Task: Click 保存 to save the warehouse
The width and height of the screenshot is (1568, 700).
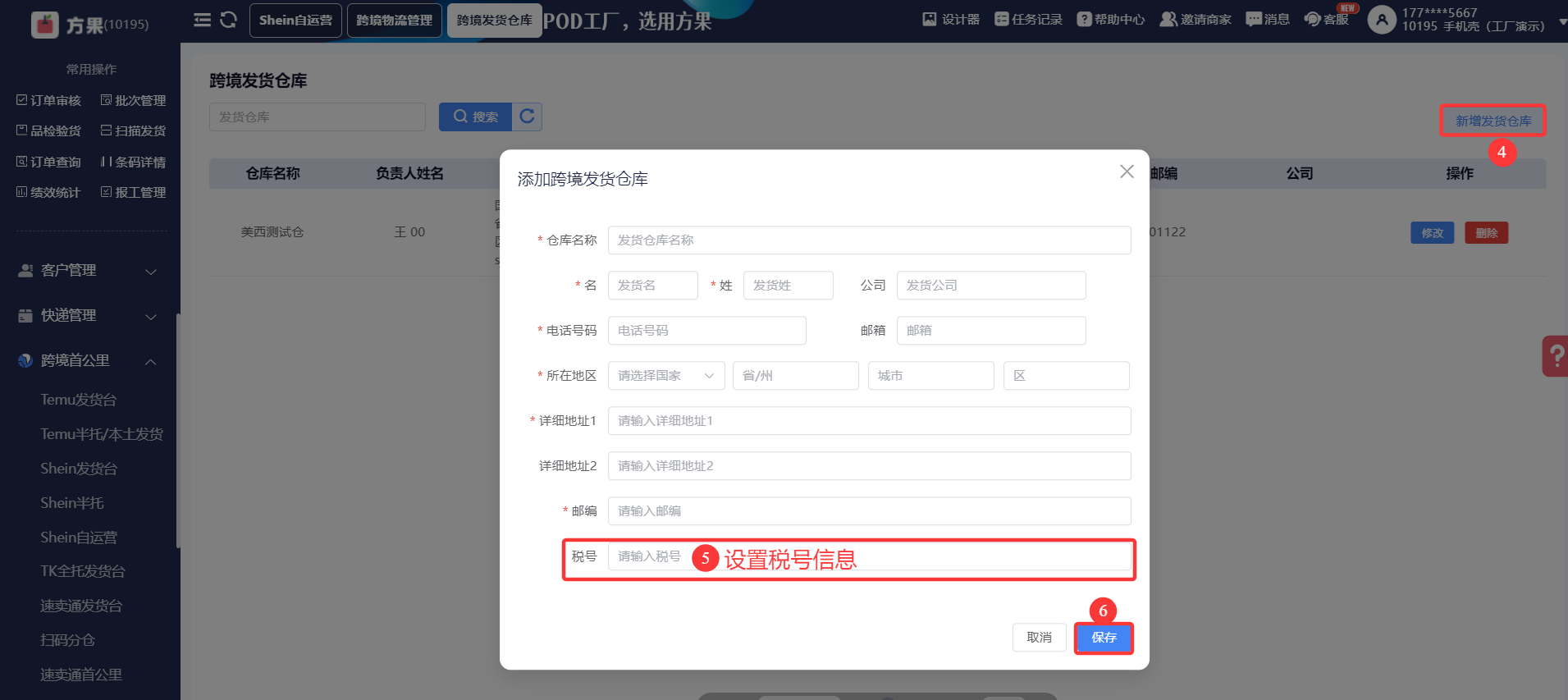Action: pyautogui.click(x=1104, y=638)
